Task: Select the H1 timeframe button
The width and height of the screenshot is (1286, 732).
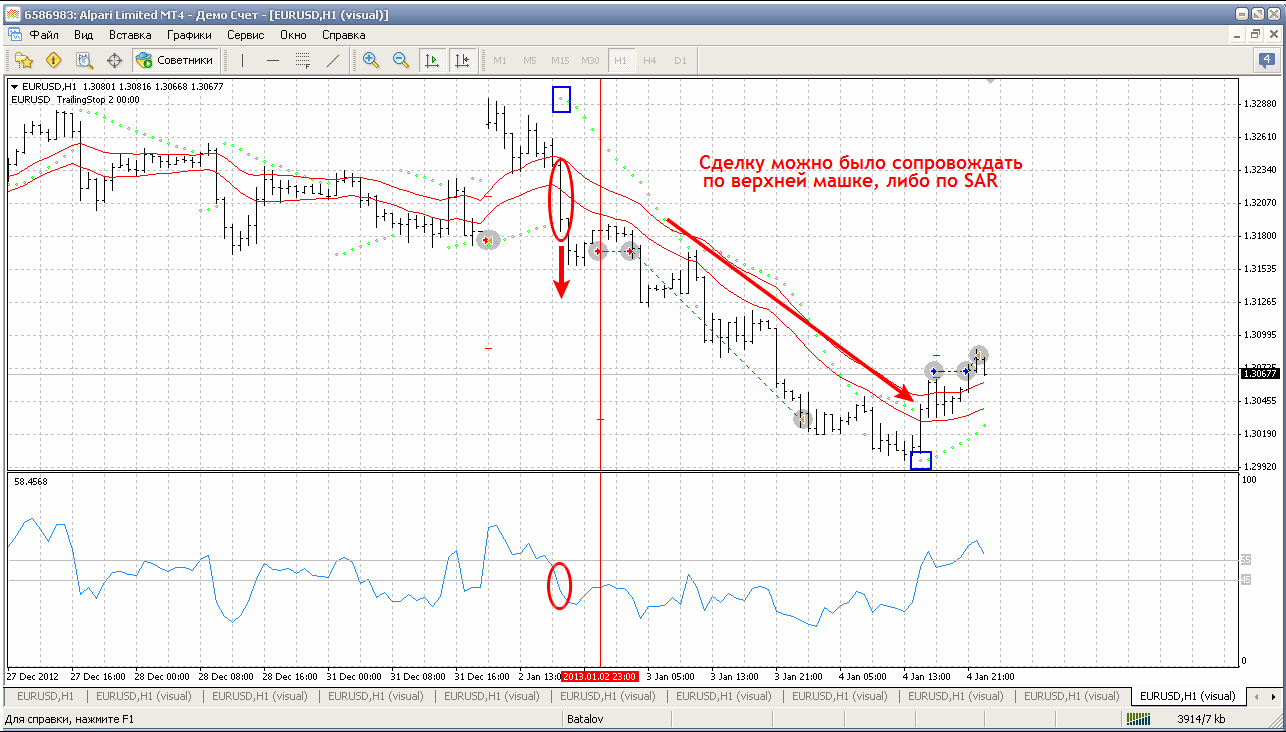Action: (x=620, y=60)
